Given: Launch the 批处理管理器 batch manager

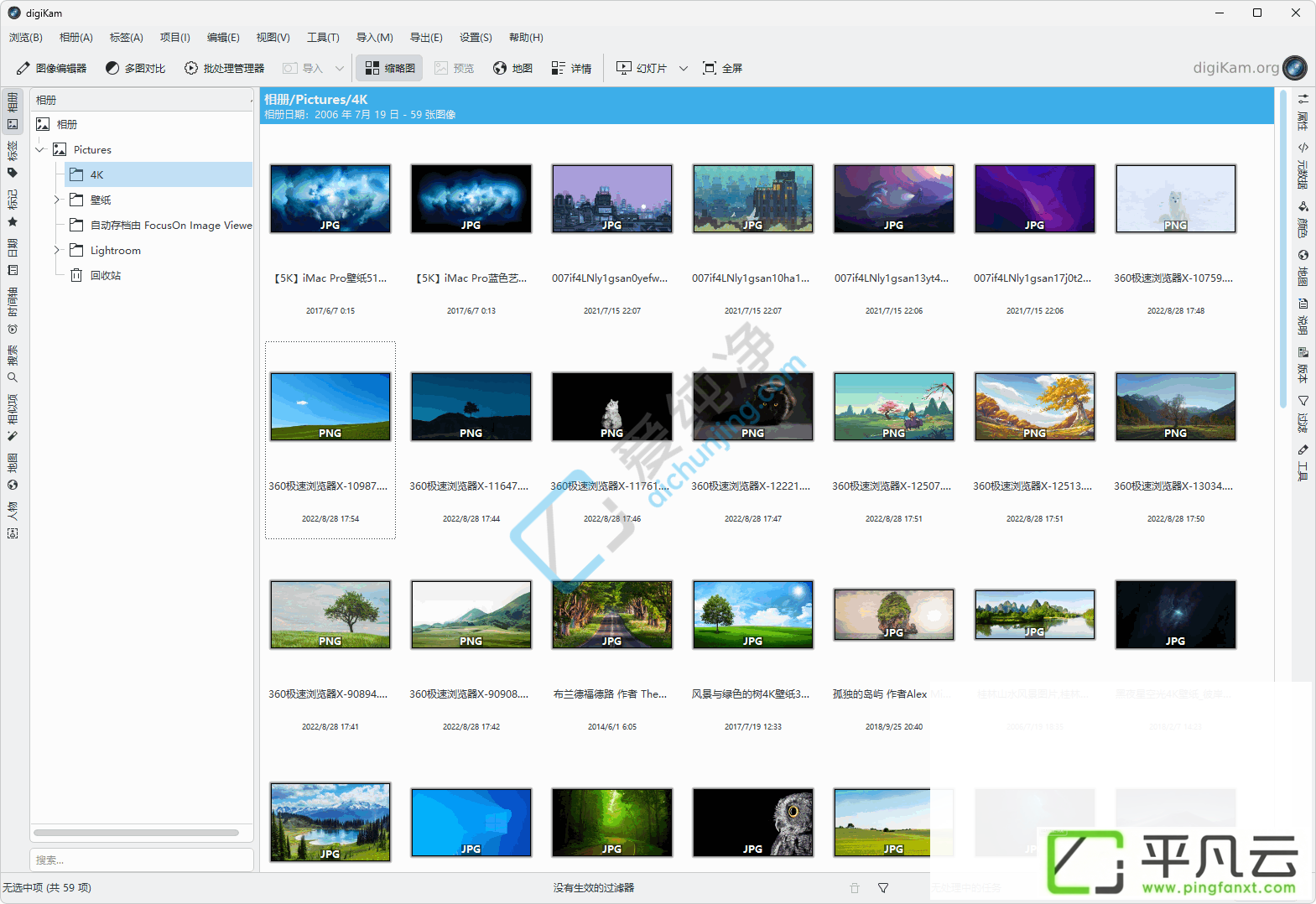Looking at the screenshot, I should point(224,68).
